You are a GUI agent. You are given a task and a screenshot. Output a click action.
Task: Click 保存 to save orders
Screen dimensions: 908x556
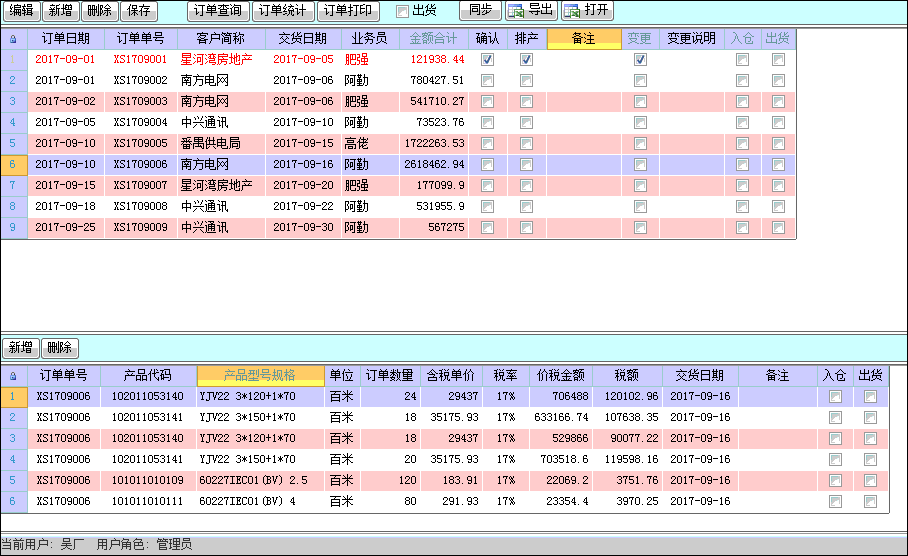[x=139, y=11]
